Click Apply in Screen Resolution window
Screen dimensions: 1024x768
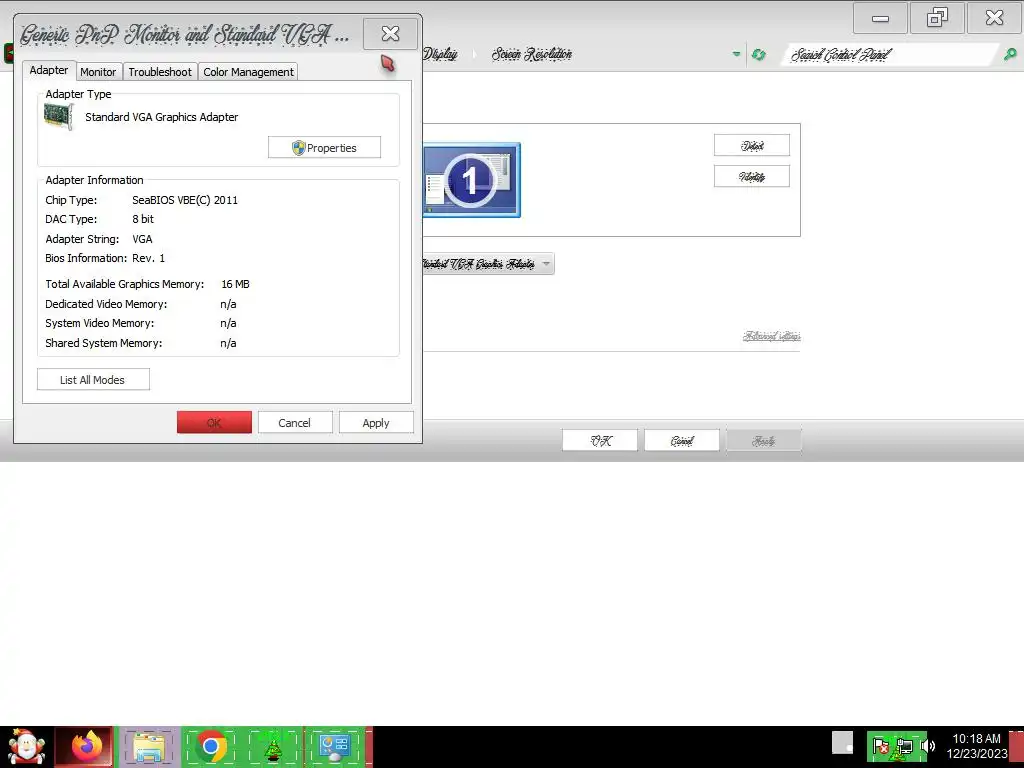click(x=763, y=441)
